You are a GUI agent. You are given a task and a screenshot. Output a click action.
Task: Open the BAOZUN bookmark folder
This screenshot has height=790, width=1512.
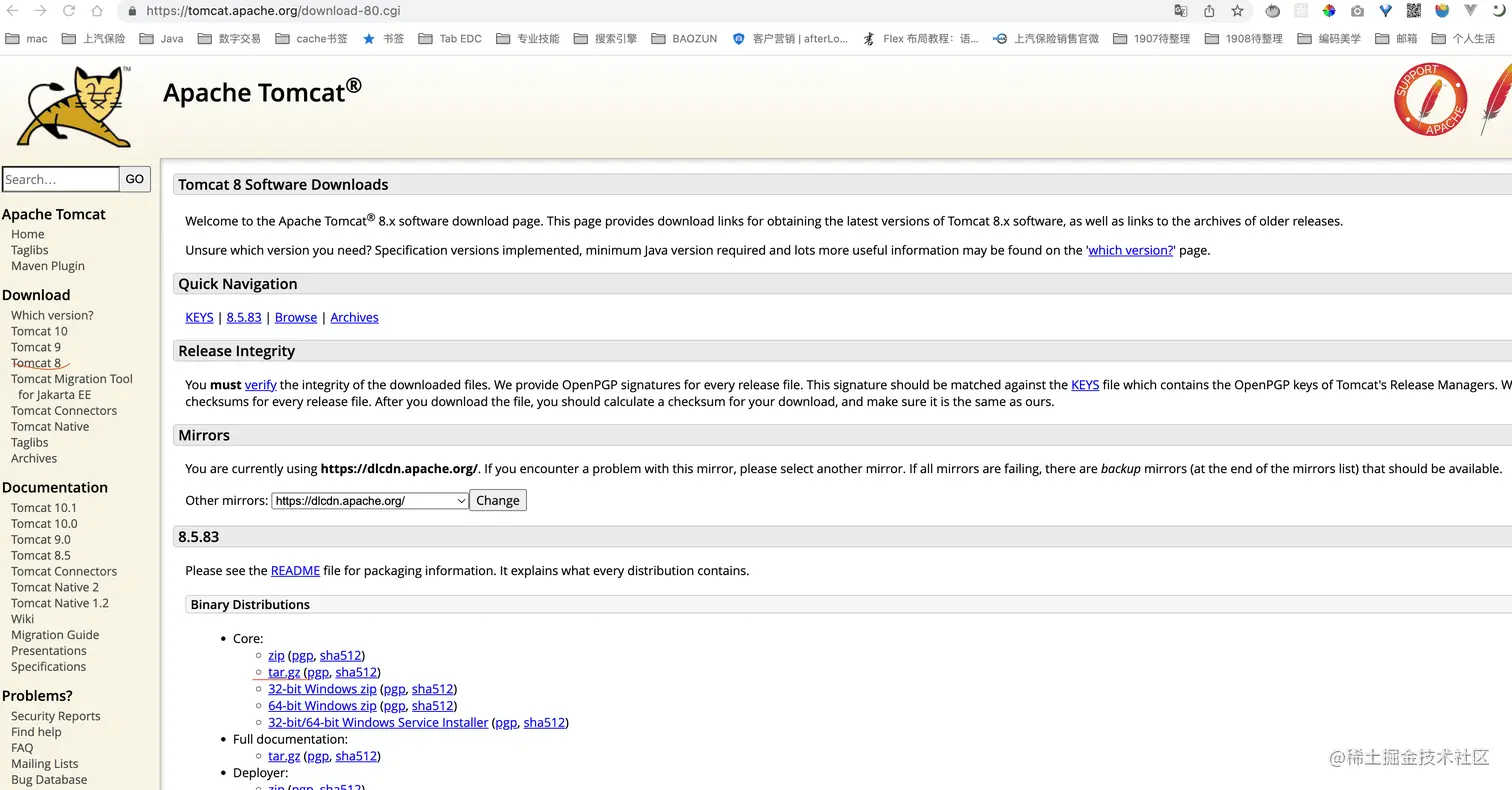pos(684,39)
